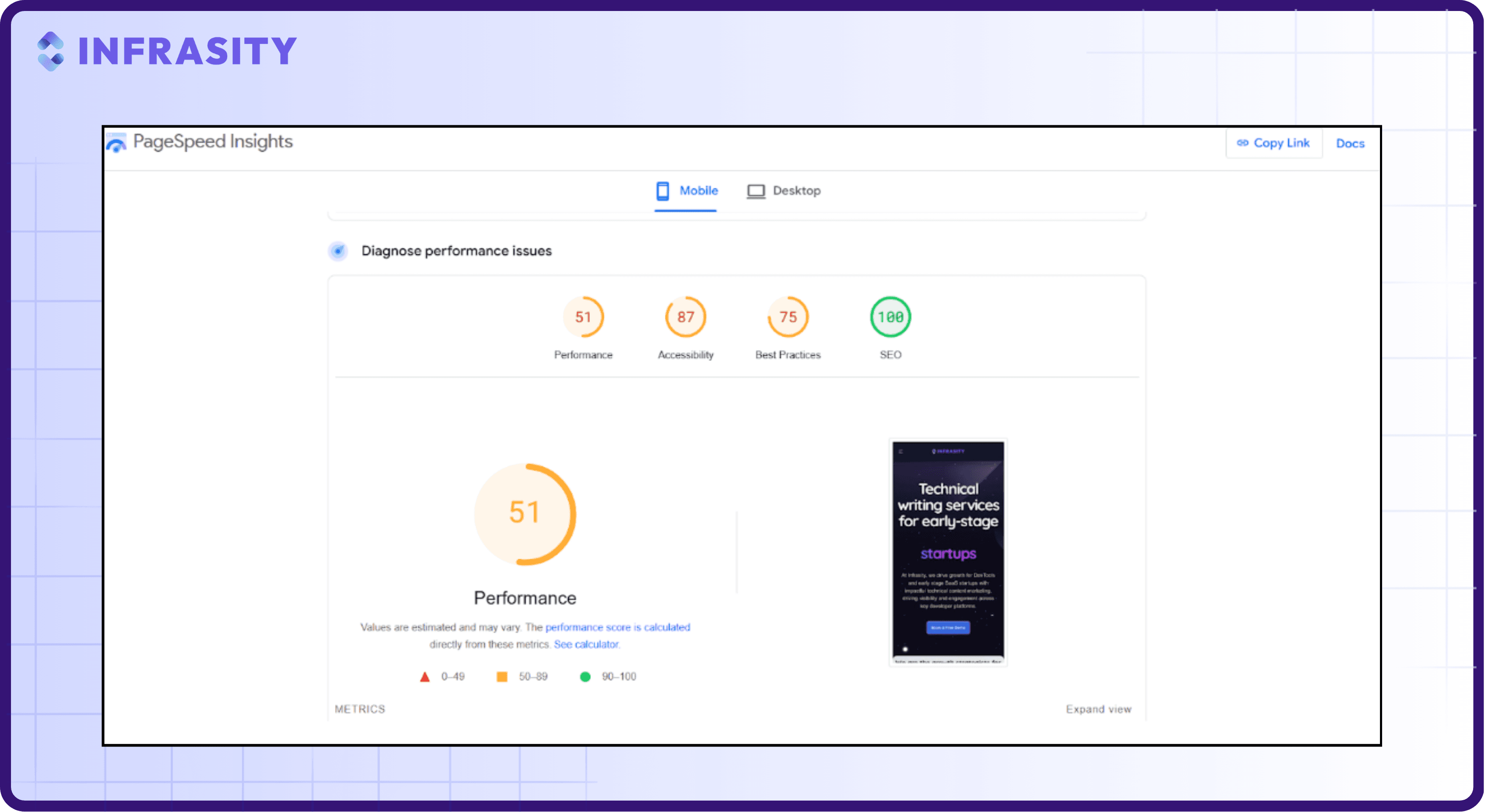Screen dimensions: 1485x812
Task: Switch to the Mobile tab
Action: 687,191
